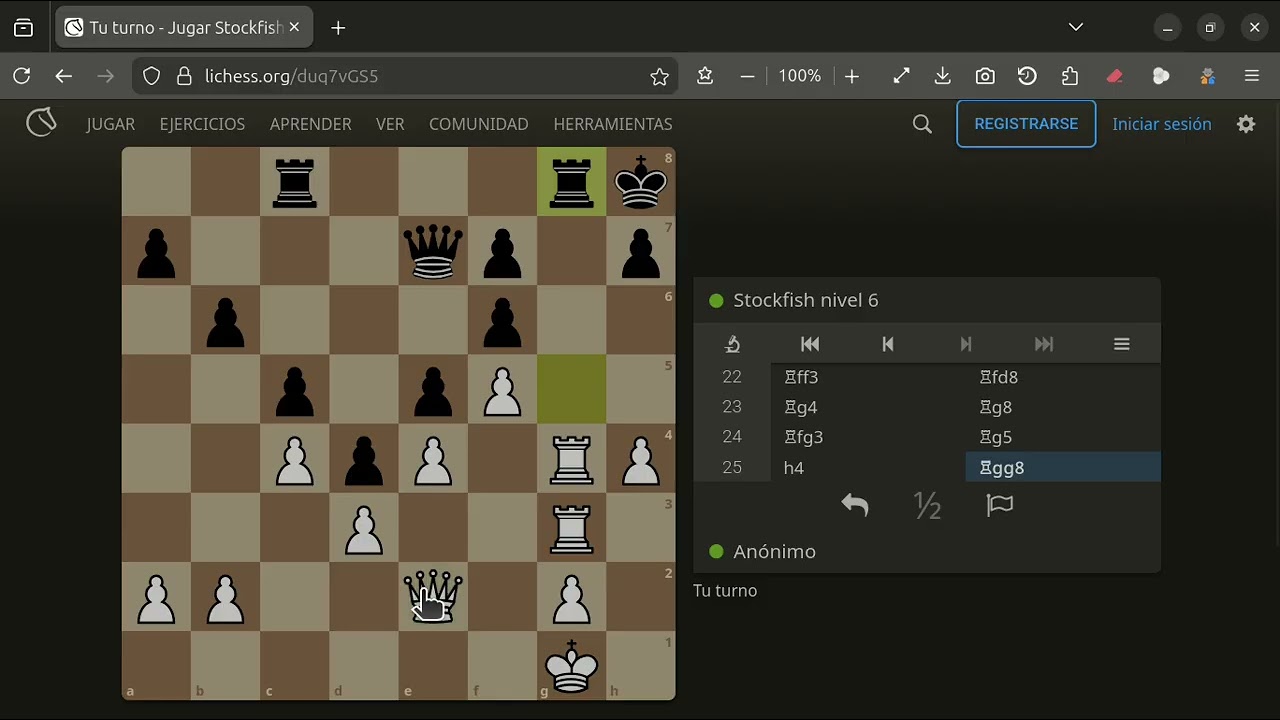This screenshot has width=1280, height=720.
Task: Open the HERRAMIENTAS menu
Action: tap(613, 124)
